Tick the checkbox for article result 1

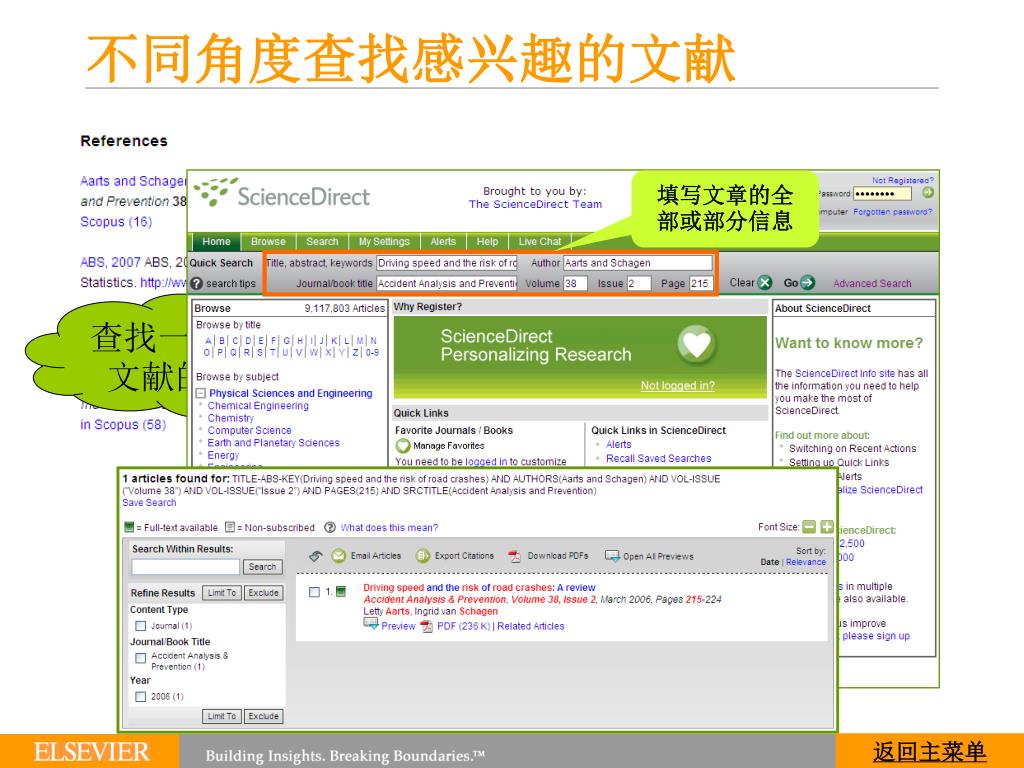click(314, 592)
